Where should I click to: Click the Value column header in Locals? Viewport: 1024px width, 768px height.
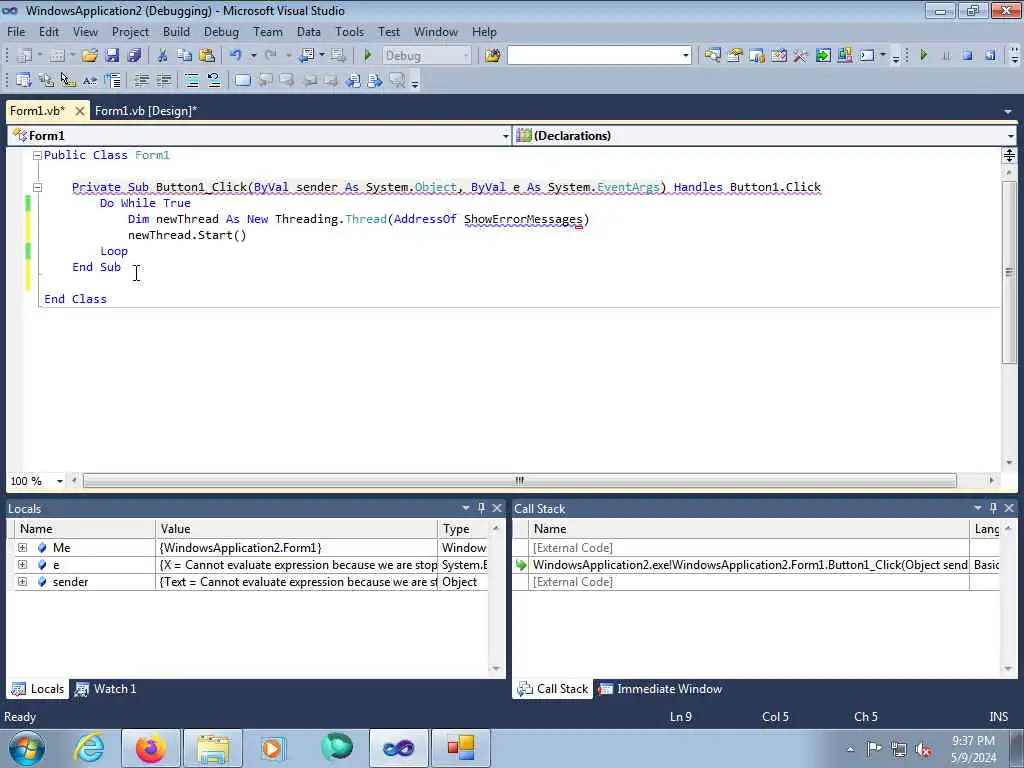pyautogui.click(x=296, y=529)
